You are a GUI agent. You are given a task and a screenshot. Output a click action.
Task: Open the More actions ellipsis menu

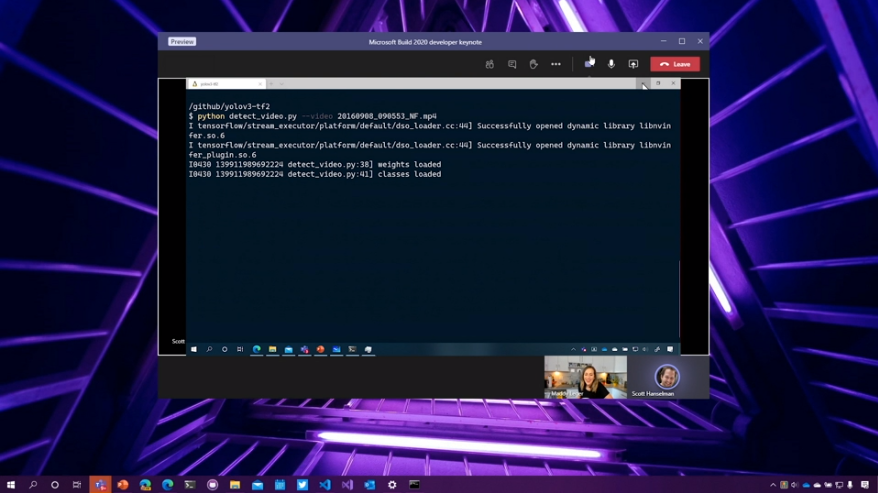click(555, 64)
